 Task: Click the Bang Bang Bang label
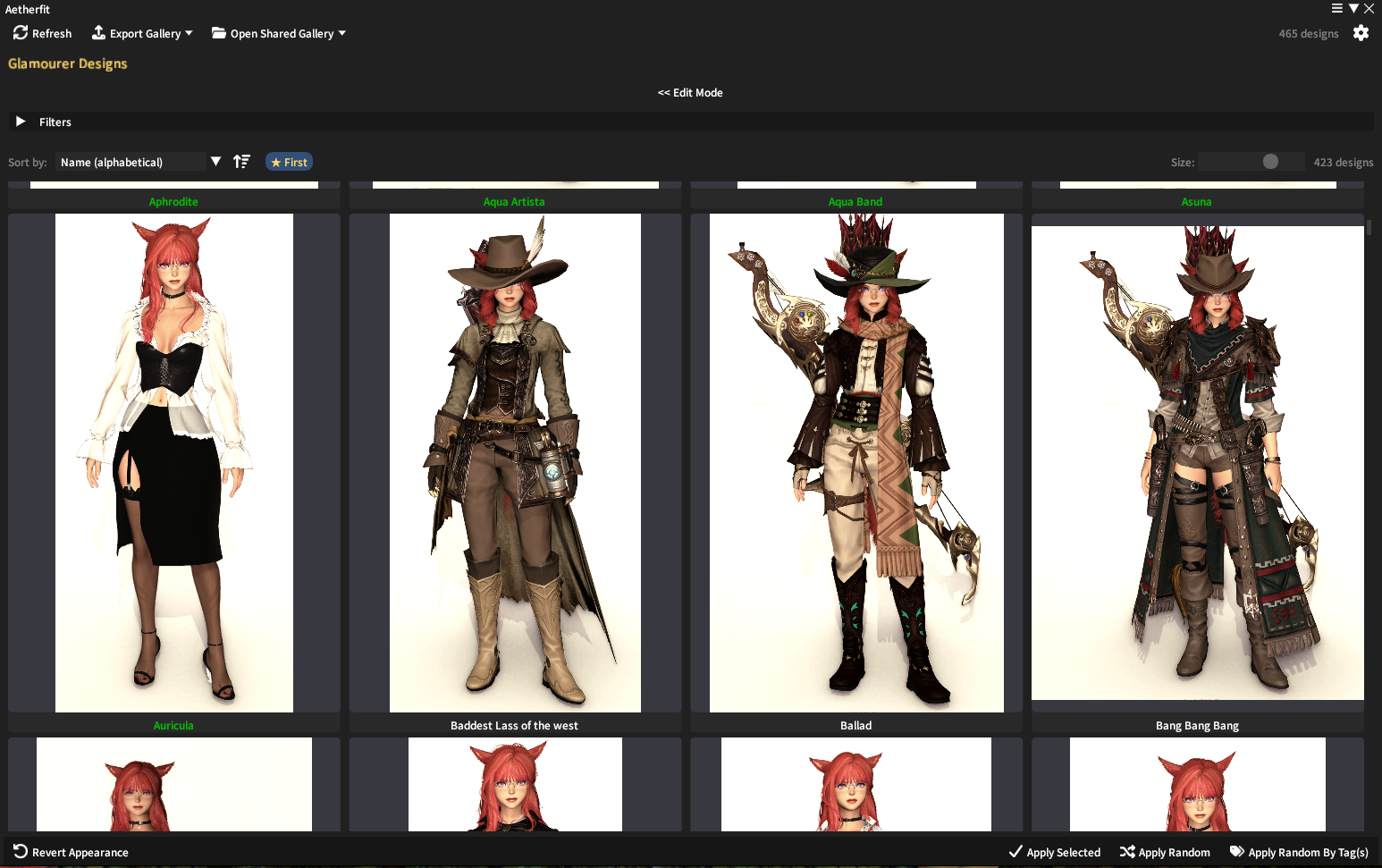click(1197, 725)
